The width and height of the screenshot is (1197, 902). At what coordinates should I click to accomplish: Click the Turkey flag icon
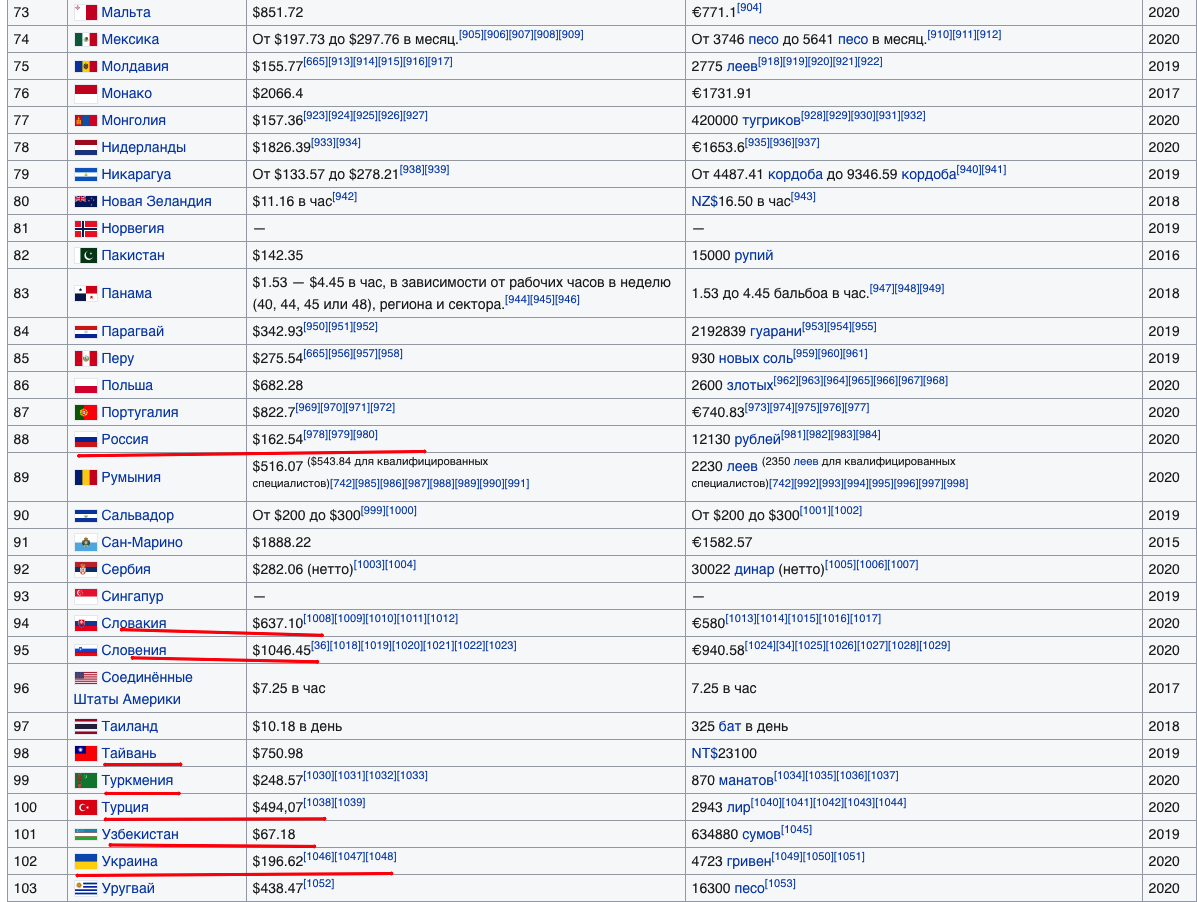(86, 807)
